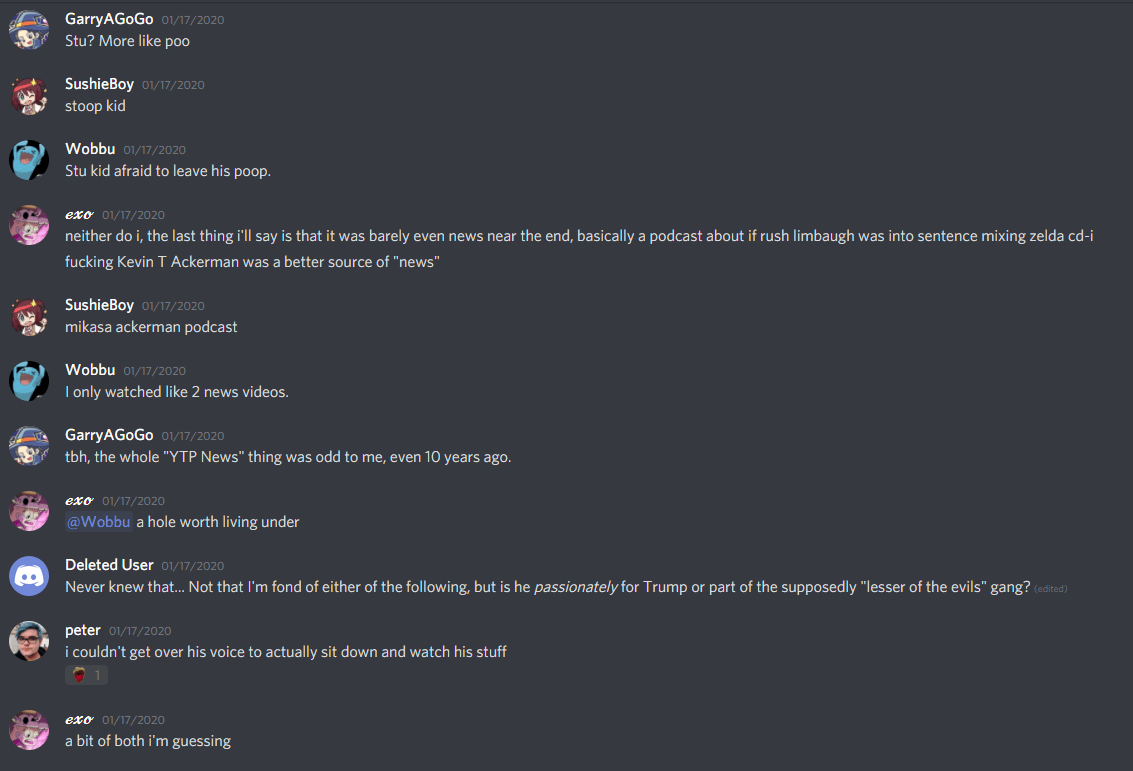Click Wobbu's avatar beside "Stu kid afraid" message
This screenshot has height=771, width=1133.
pos(29,160)
